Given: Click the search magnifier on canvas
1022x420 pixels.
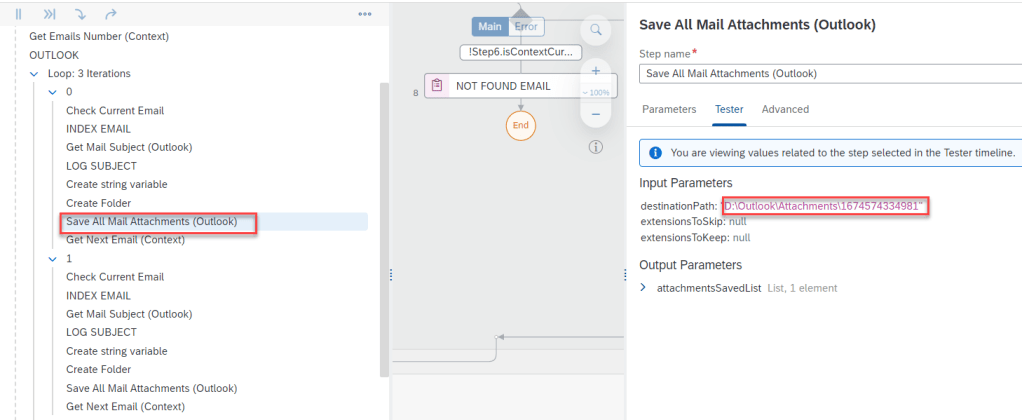Looking at the screenshot, I should (x=595, y=30).
